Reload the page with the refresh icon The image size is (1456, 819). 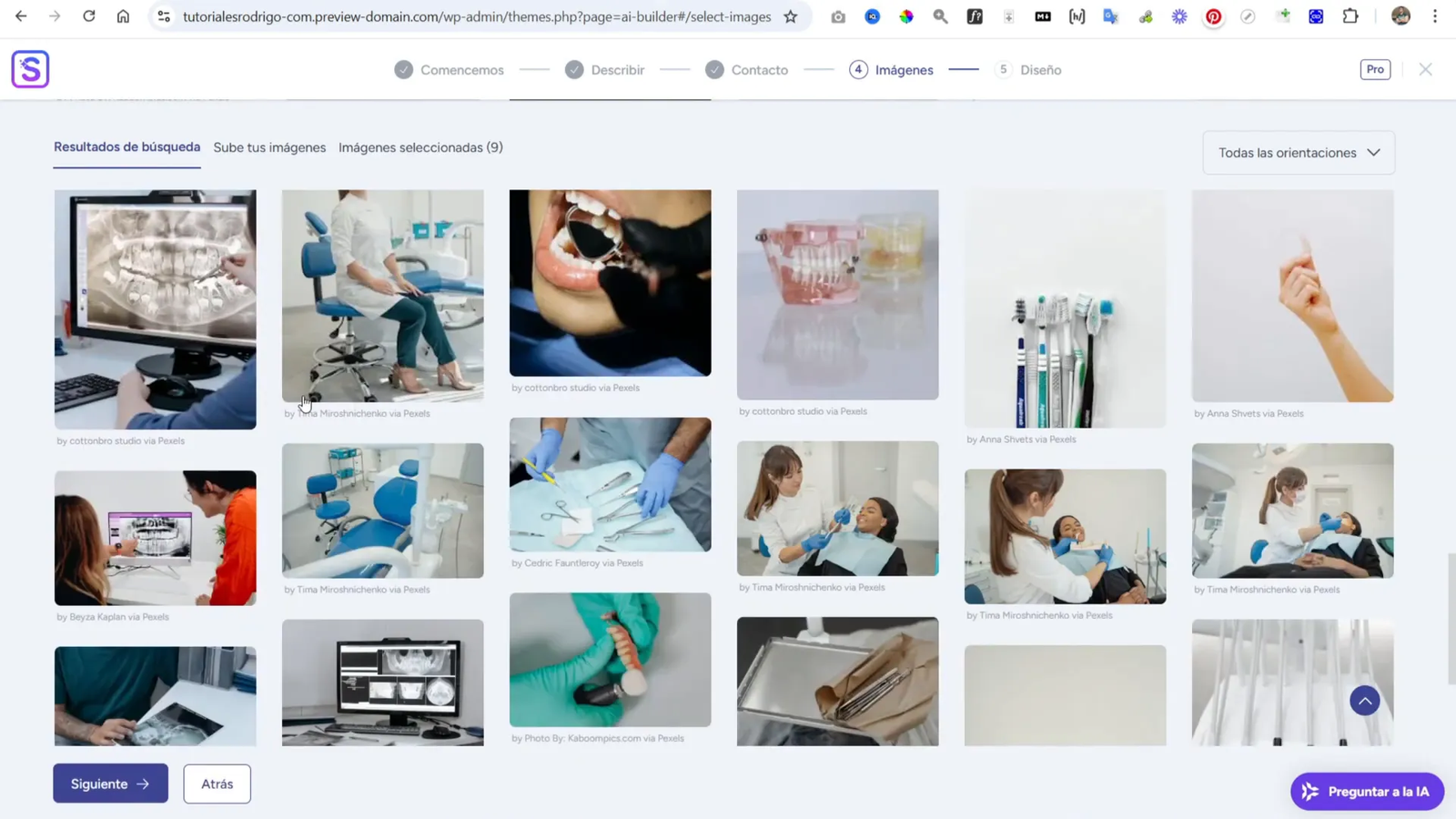[x=88, y=15]
